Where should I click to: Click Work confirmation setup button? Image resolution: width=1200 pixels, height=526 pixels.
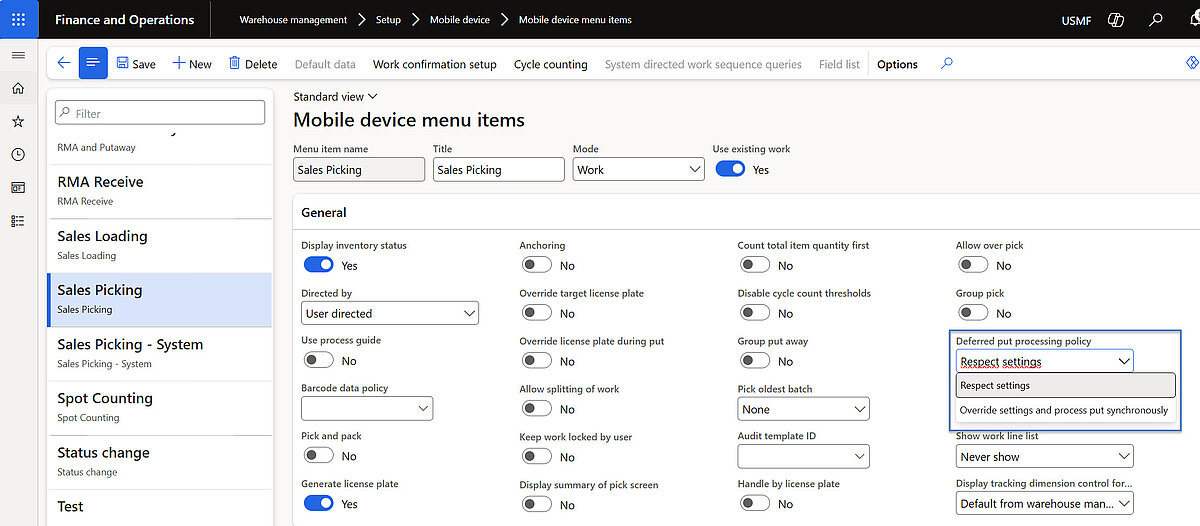click(434, 64)
